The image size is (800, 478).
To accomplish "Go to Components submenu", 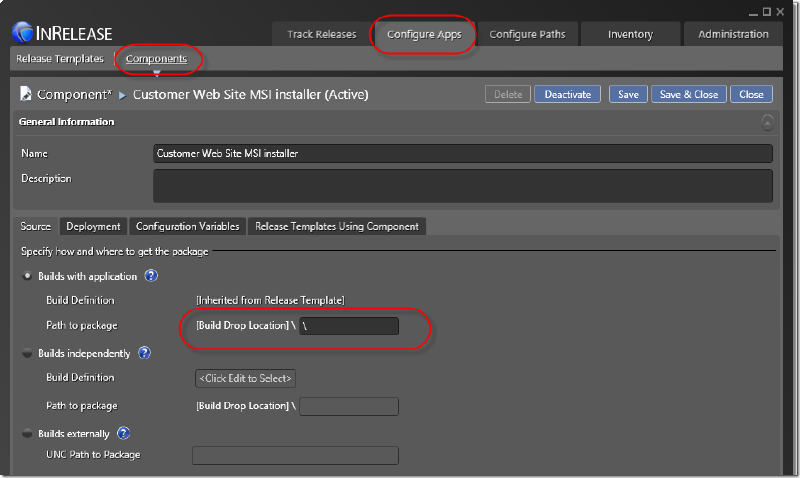I will click(x=157, y=59).
